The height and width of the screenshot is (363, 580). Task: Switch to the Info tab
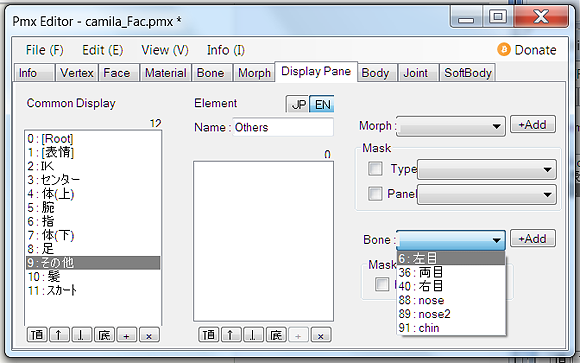tap(34, 73)
